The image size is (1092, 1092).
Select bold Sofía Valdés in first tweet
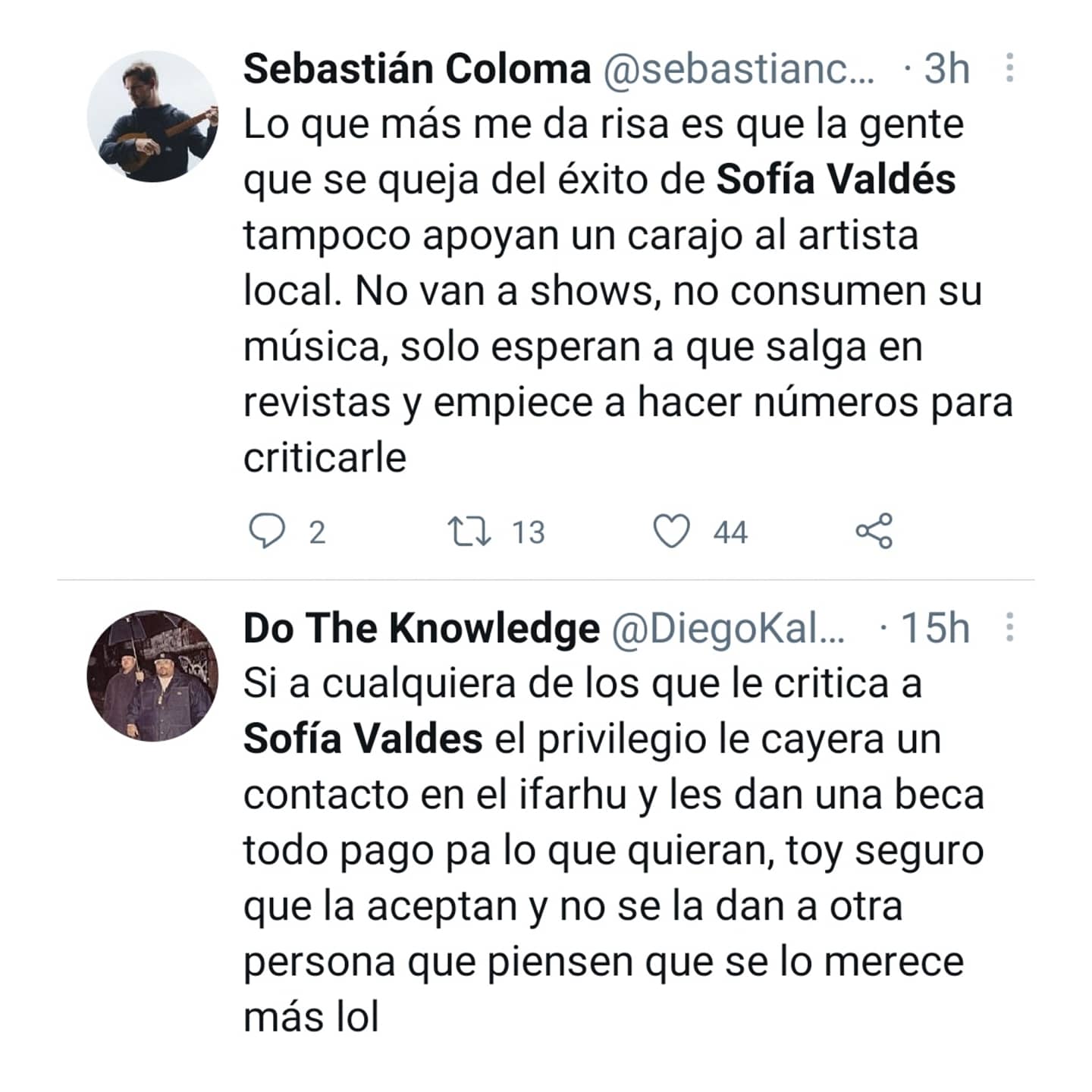[836, 180]
